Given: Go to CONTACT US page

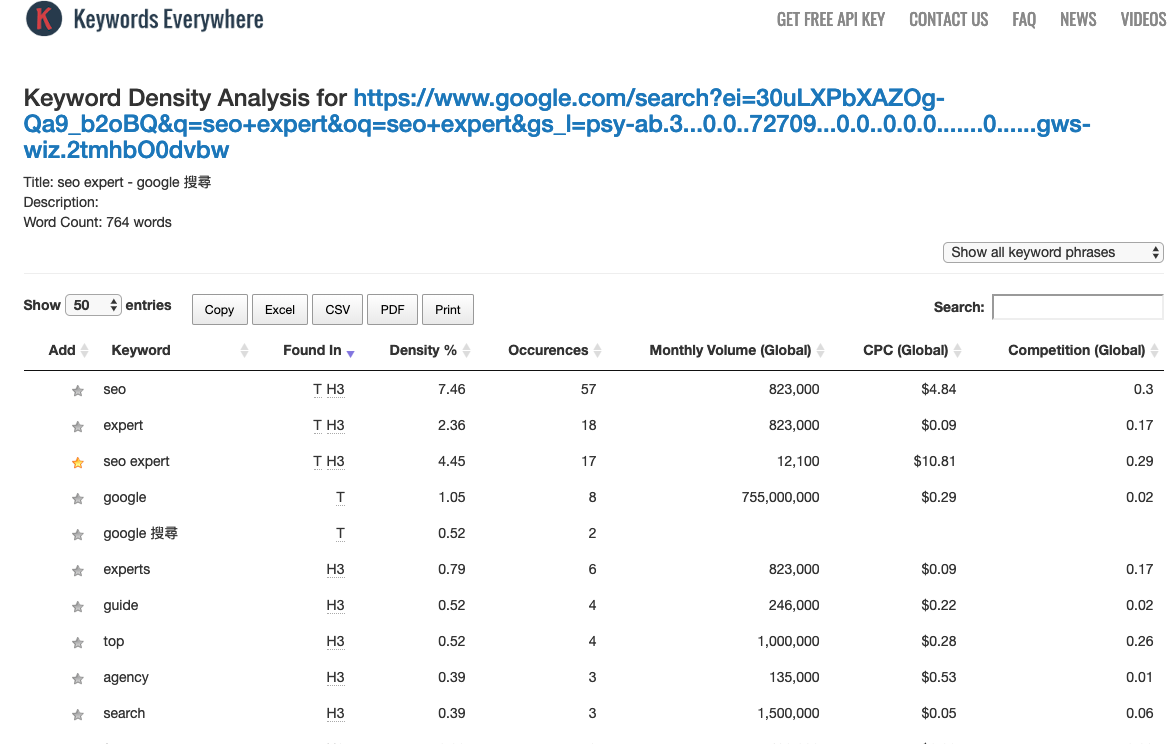Looking at the screenshot, I should tap(948, 20).
